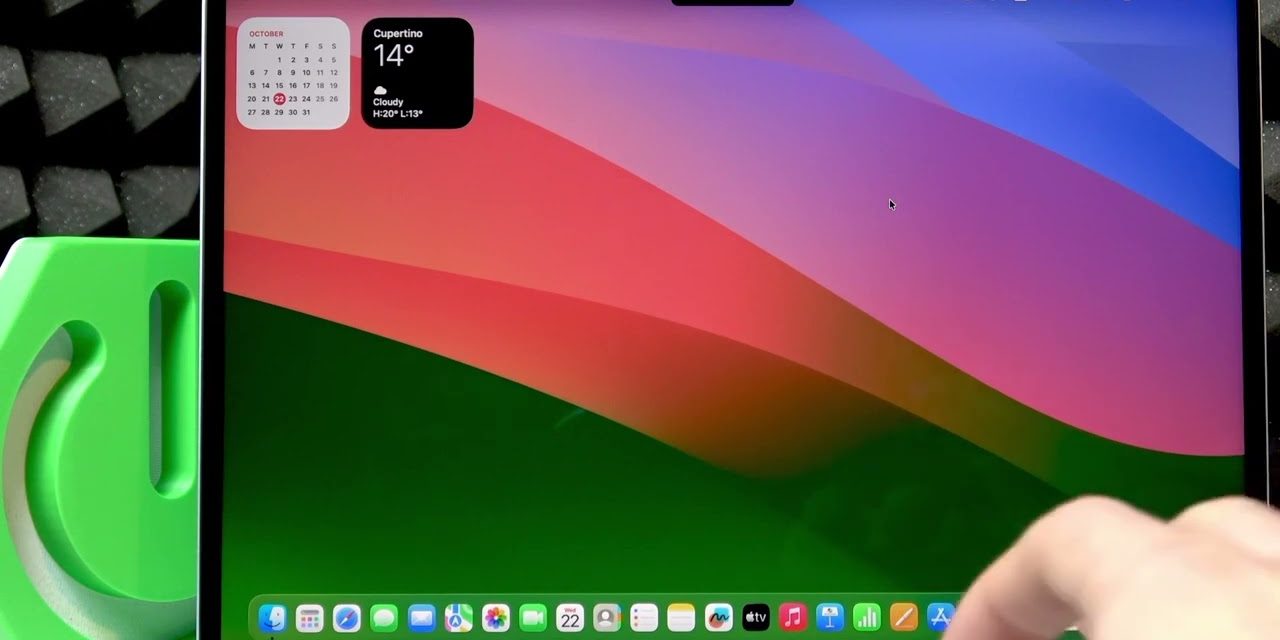This screenshot has height=640, width=1280.
Task: Click day 10 in calendar widget
Action: pos(306,73)
